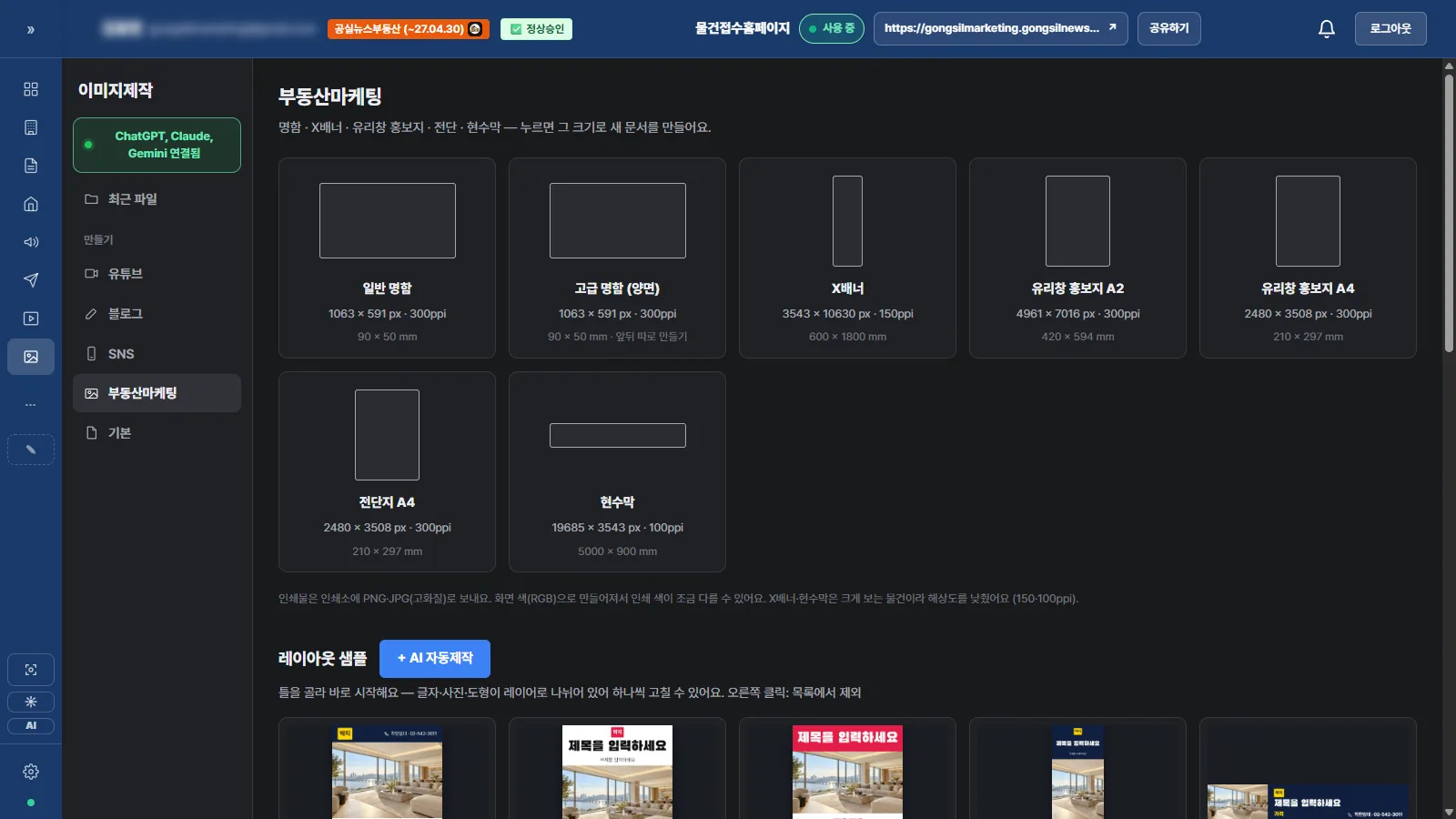Screen dimensions: 1456x819
Task: Click the 정상승인 status badge
Action: click(x=536, y=29)
